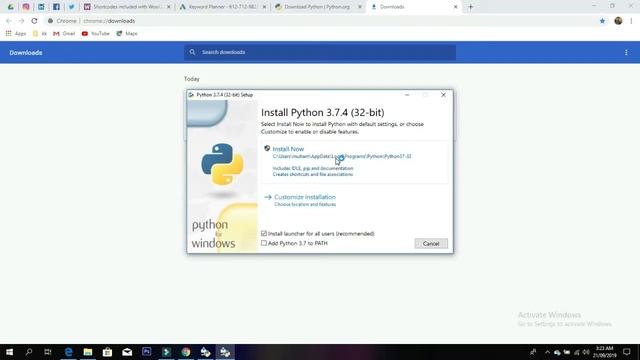Select the active Python installer taskbar icon

(x=225, y=352)
